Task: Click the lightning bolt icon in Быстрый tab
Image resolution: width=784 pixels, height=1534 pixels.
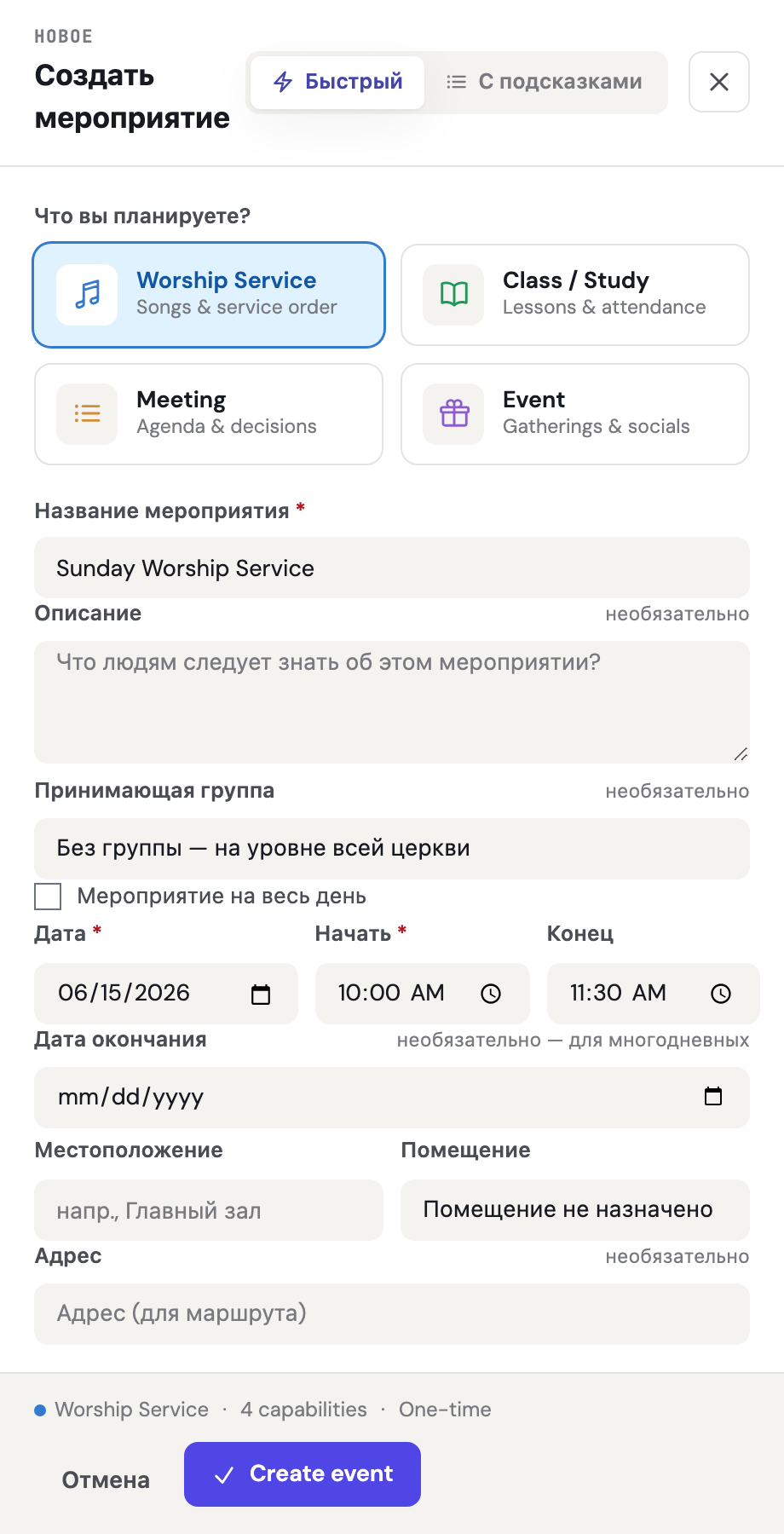Action: (x=283, y=82)
